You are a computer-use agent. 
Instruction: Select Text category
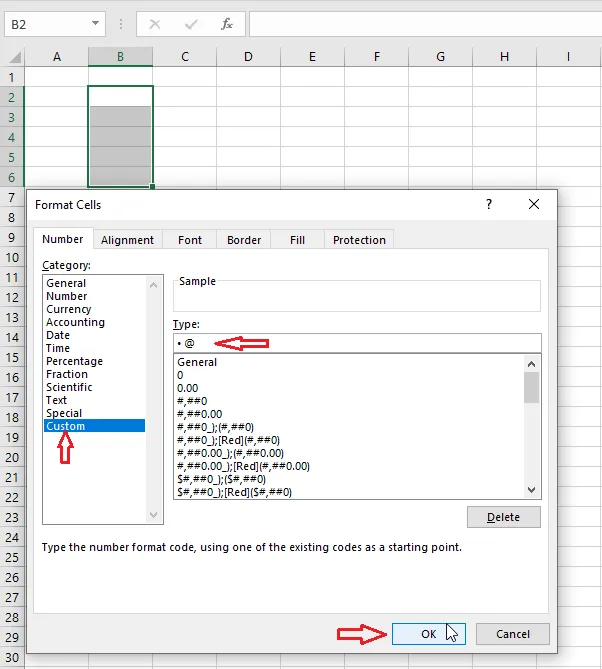[56, 400]
